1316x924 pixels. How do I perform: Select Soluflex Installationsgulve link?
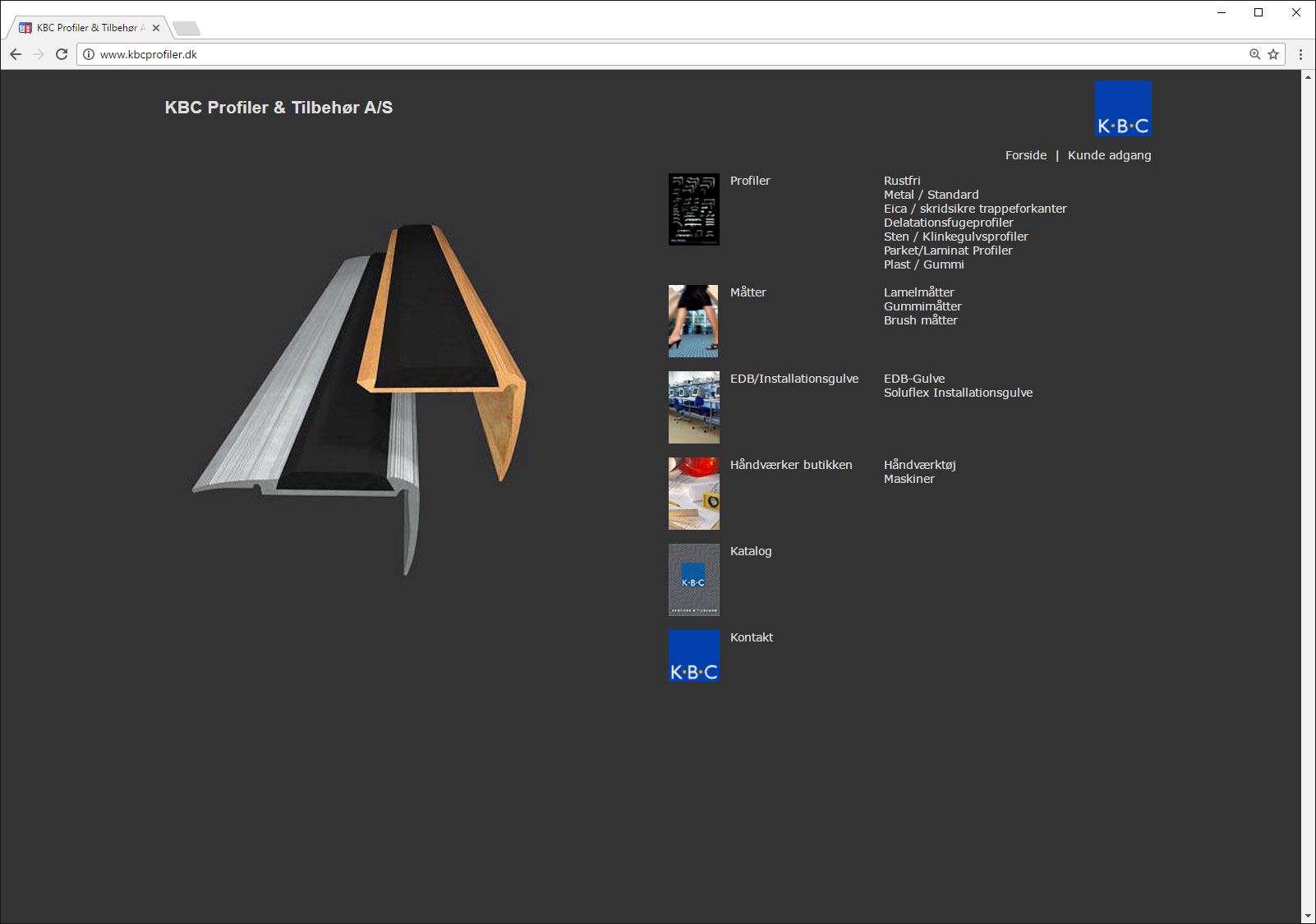pyautogui.click(x=958, y=393)
